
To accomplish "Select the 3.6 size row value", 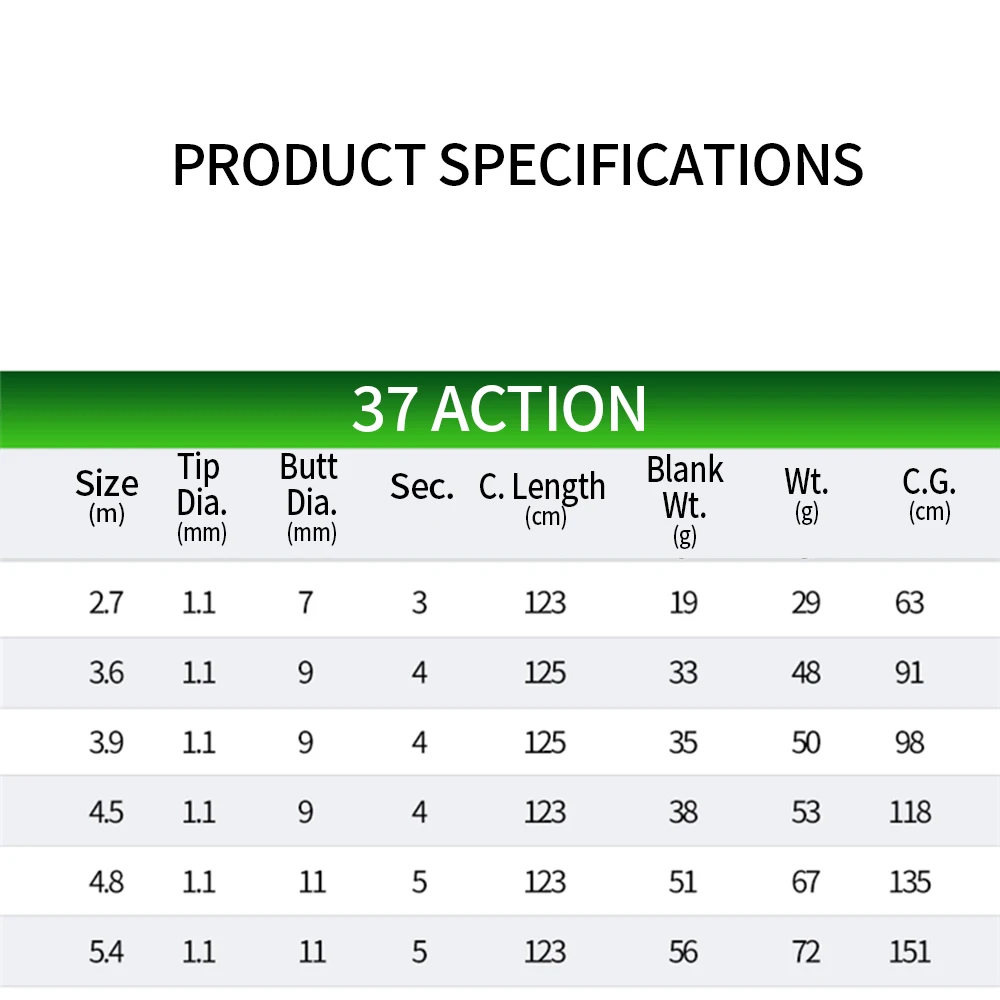I will (106, 673).
